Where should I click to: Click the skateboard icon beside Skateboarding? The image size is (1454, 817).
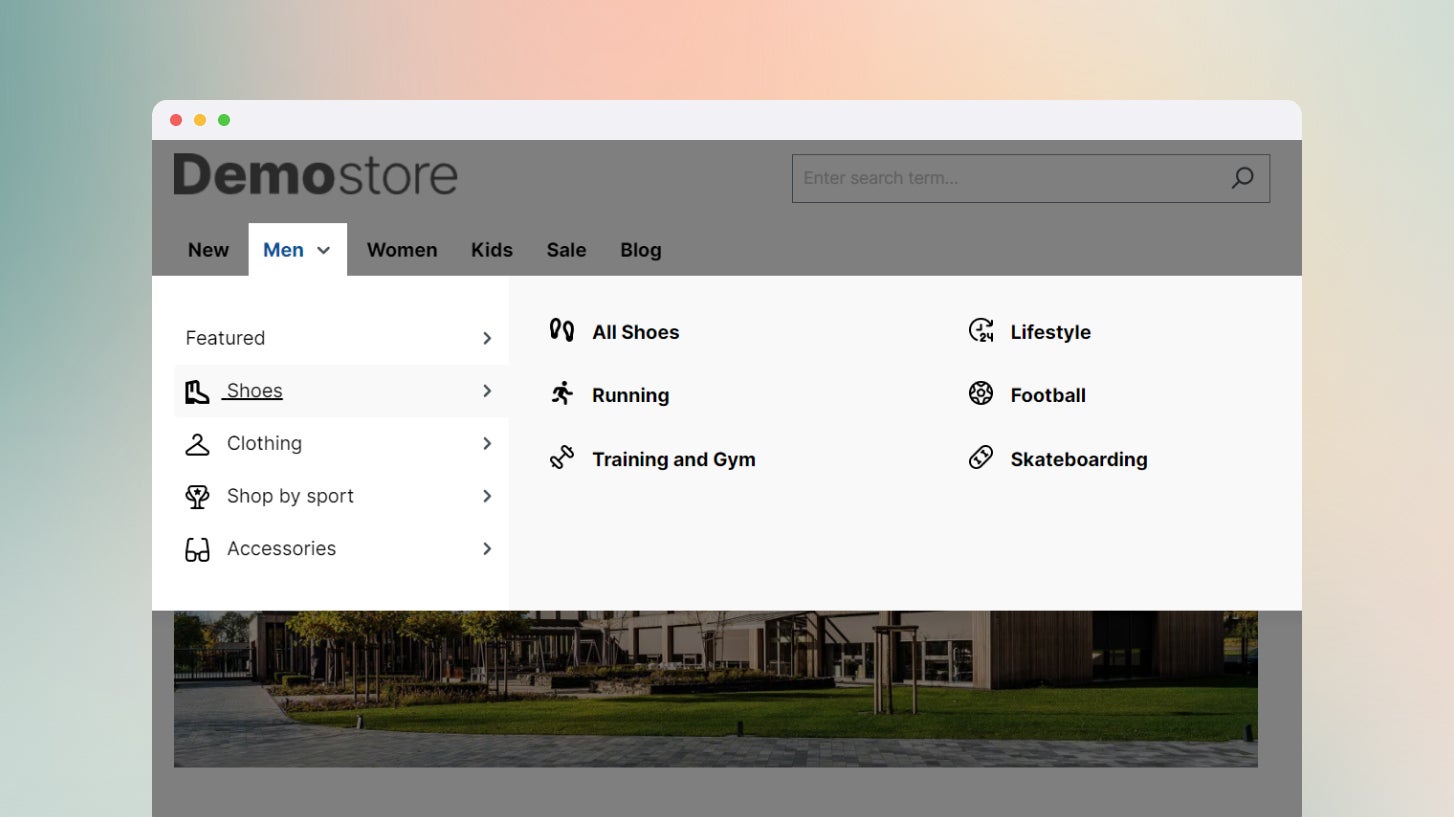pyautogui.click(x=981, y=458)
